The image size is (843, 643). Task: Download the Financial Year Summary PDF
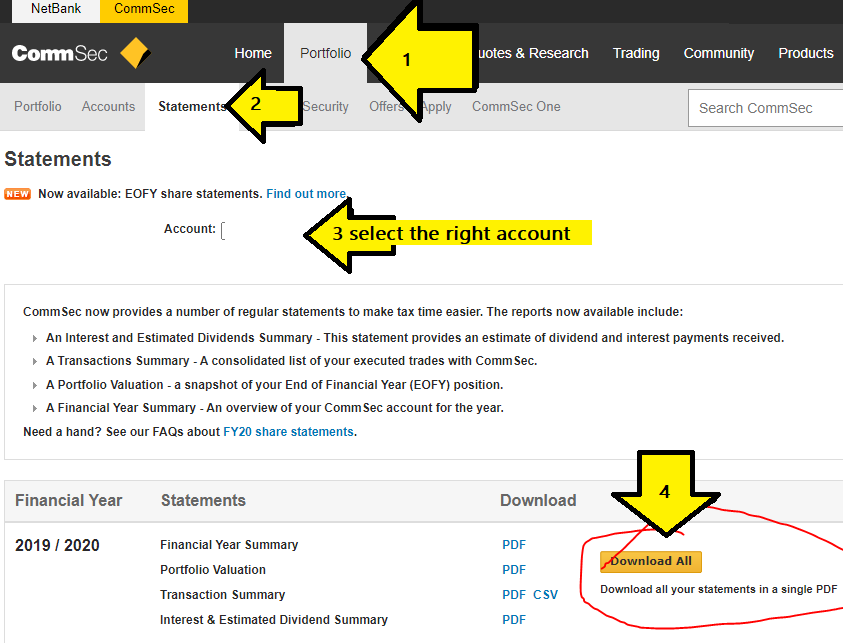514,545
